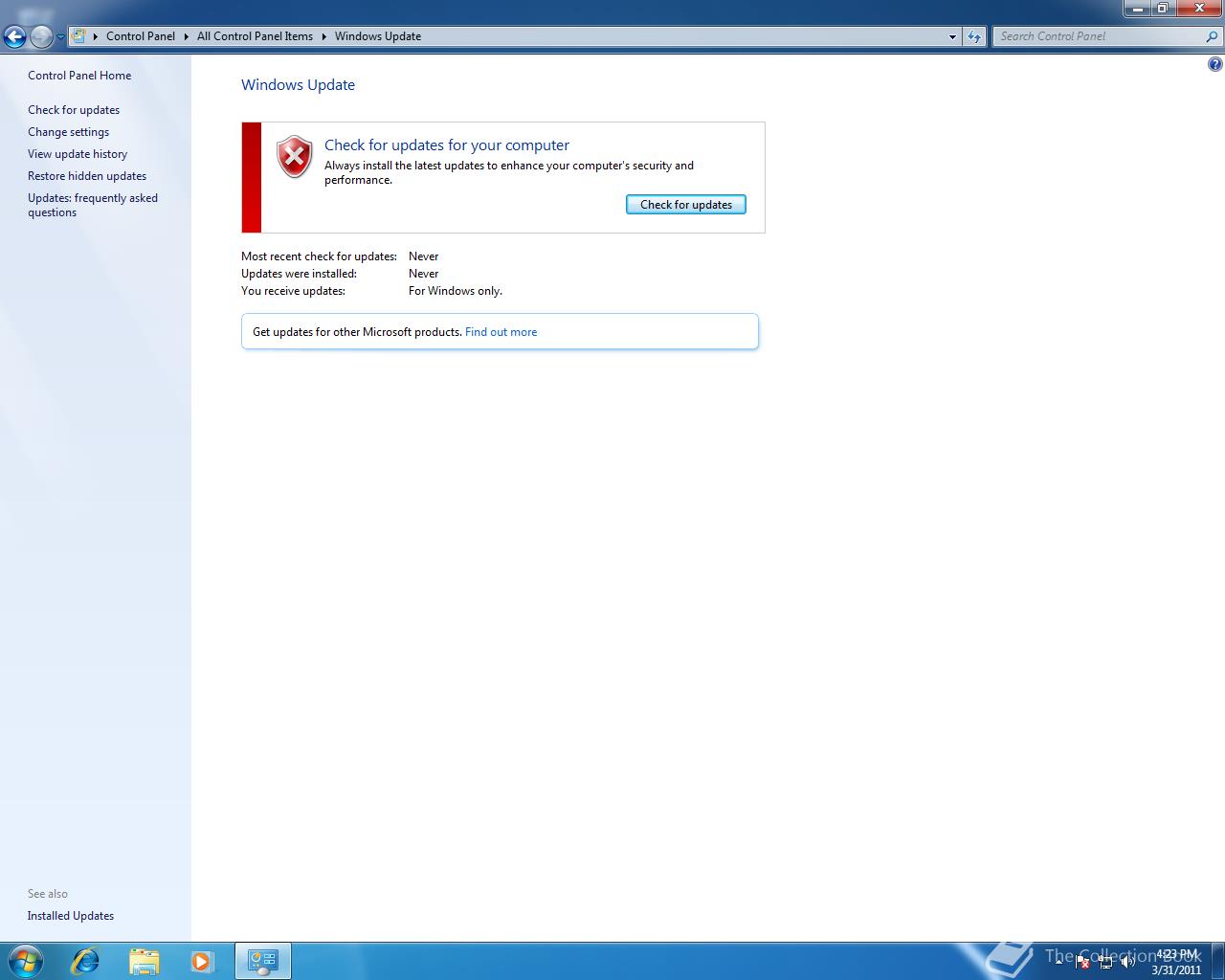
Task: Show hidden tray icons arrow
Action: (x=1059, y=962)
